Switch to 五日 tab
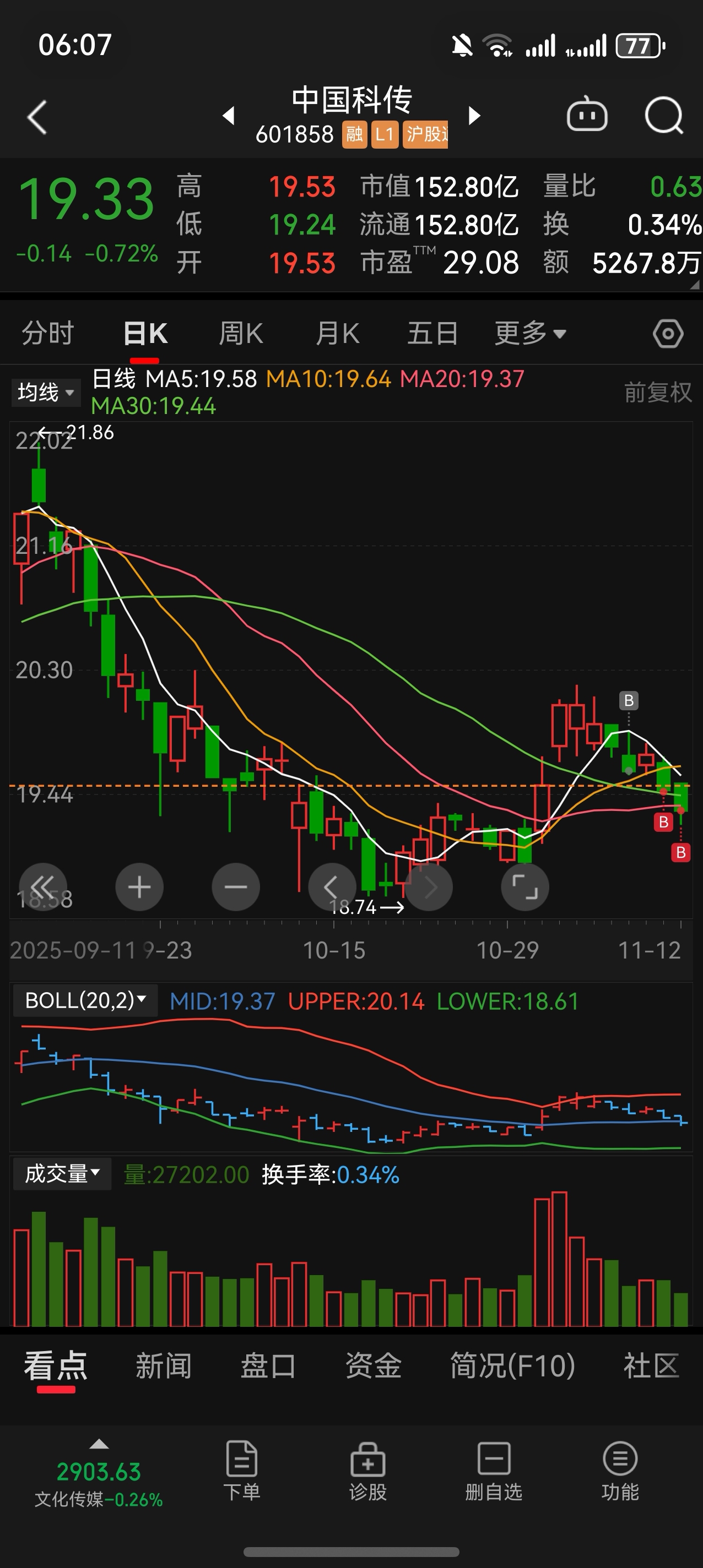This screenshot has height=1568, width=703. [x=432, y=334]
